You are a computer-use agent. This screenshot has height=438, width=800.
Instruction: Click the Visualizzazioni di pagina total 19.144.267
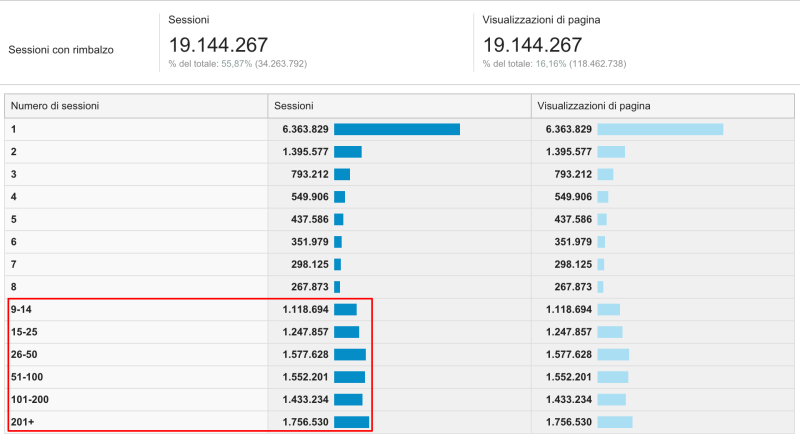tap(532, 45)
